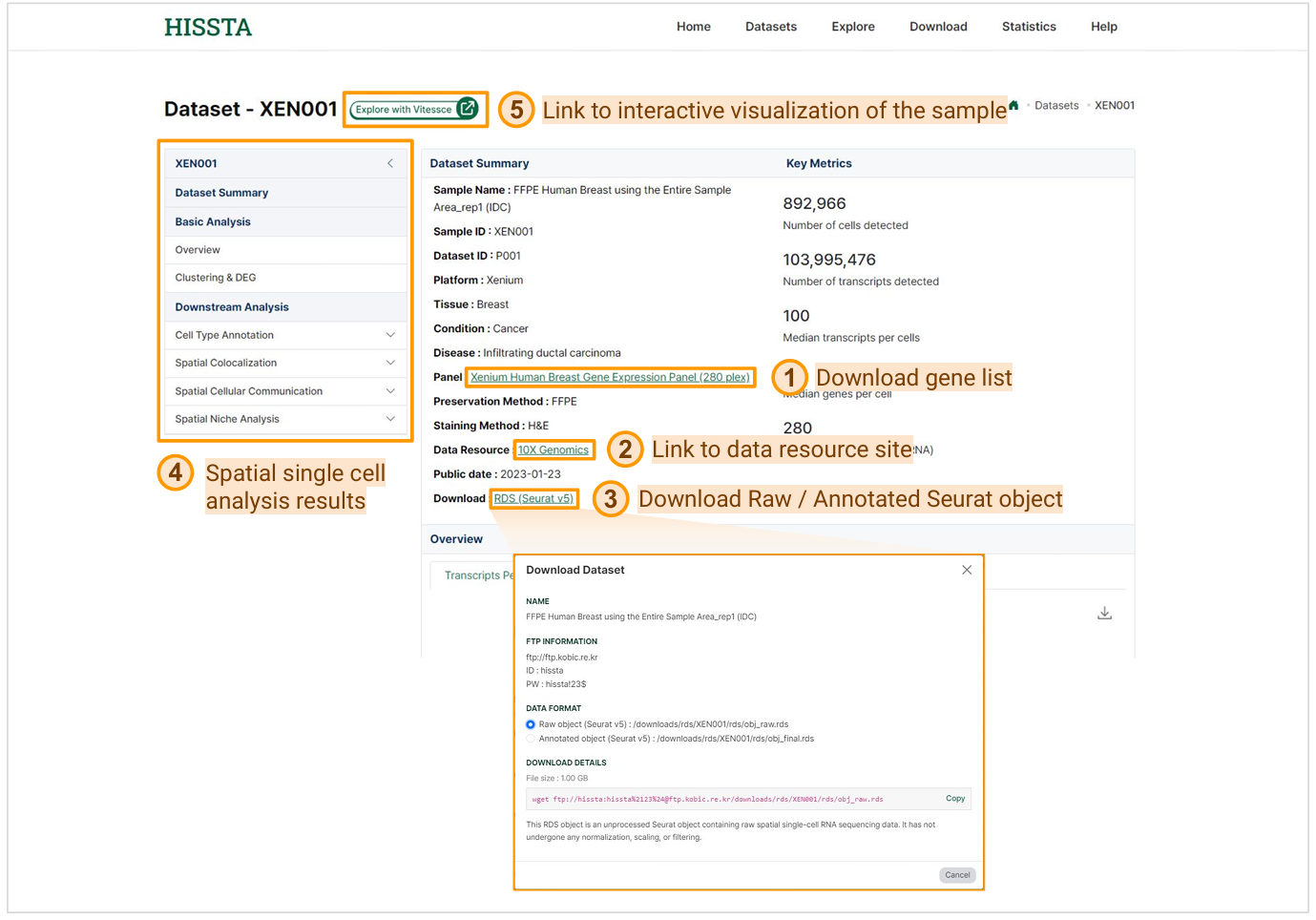The width and height of the screenshot is (1316, 920).
Task: Open Xenium Human Breast Gene Expression Panel link
Action: [610, 377]
